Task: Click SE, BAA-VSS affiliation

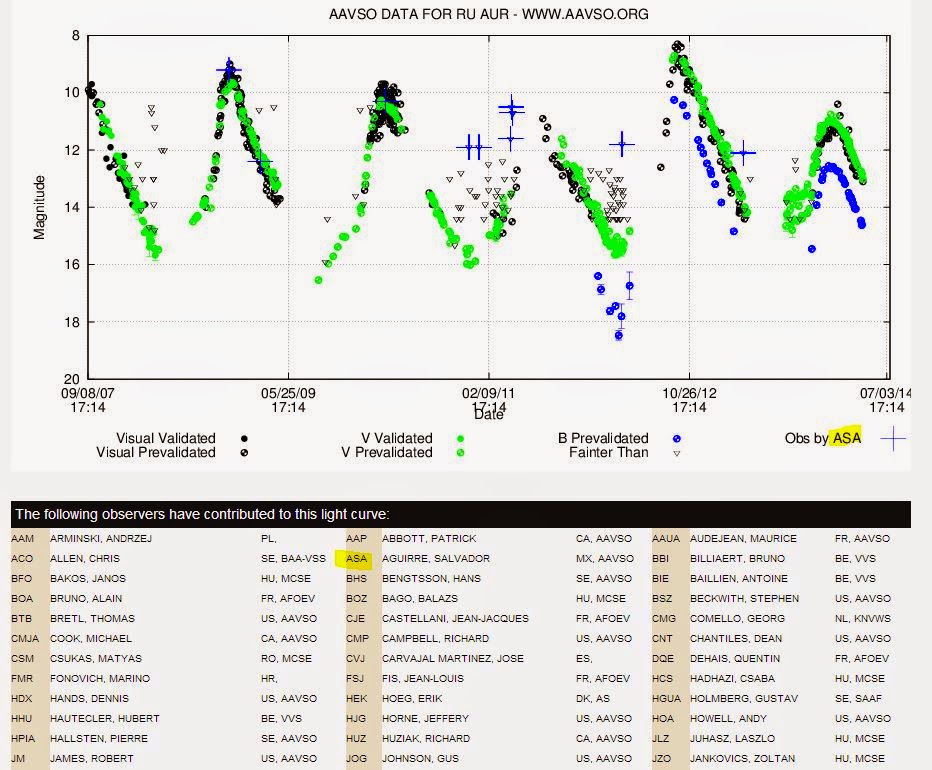Action: tap(294, 559)
